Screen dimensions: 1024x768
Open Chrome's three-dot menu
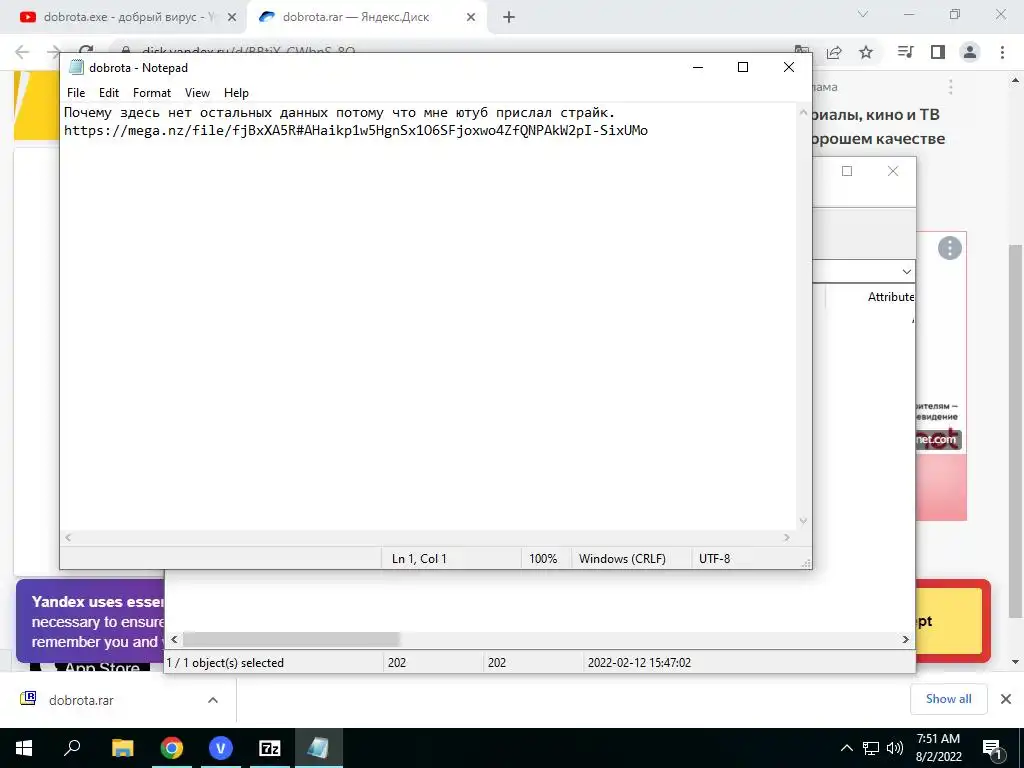click(x=1002, y=52)
